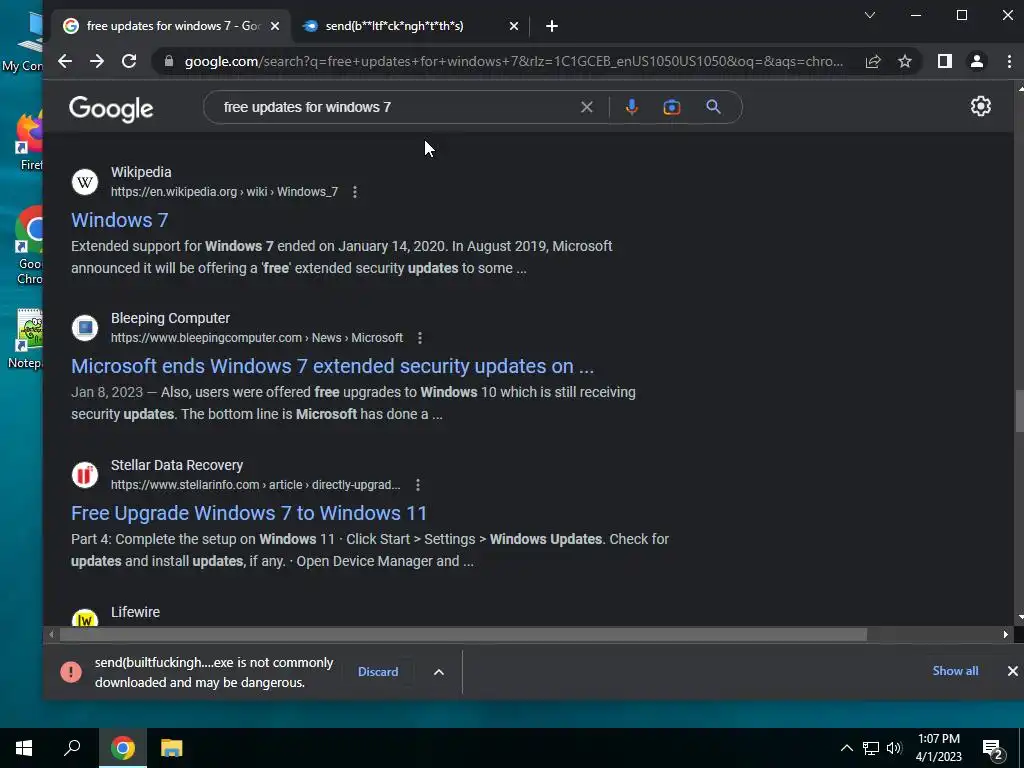Click the stellarinfo.com URL breadcrumb
Image resolution: width=1024 pixels, height=768 pixels.
point(255,485)
